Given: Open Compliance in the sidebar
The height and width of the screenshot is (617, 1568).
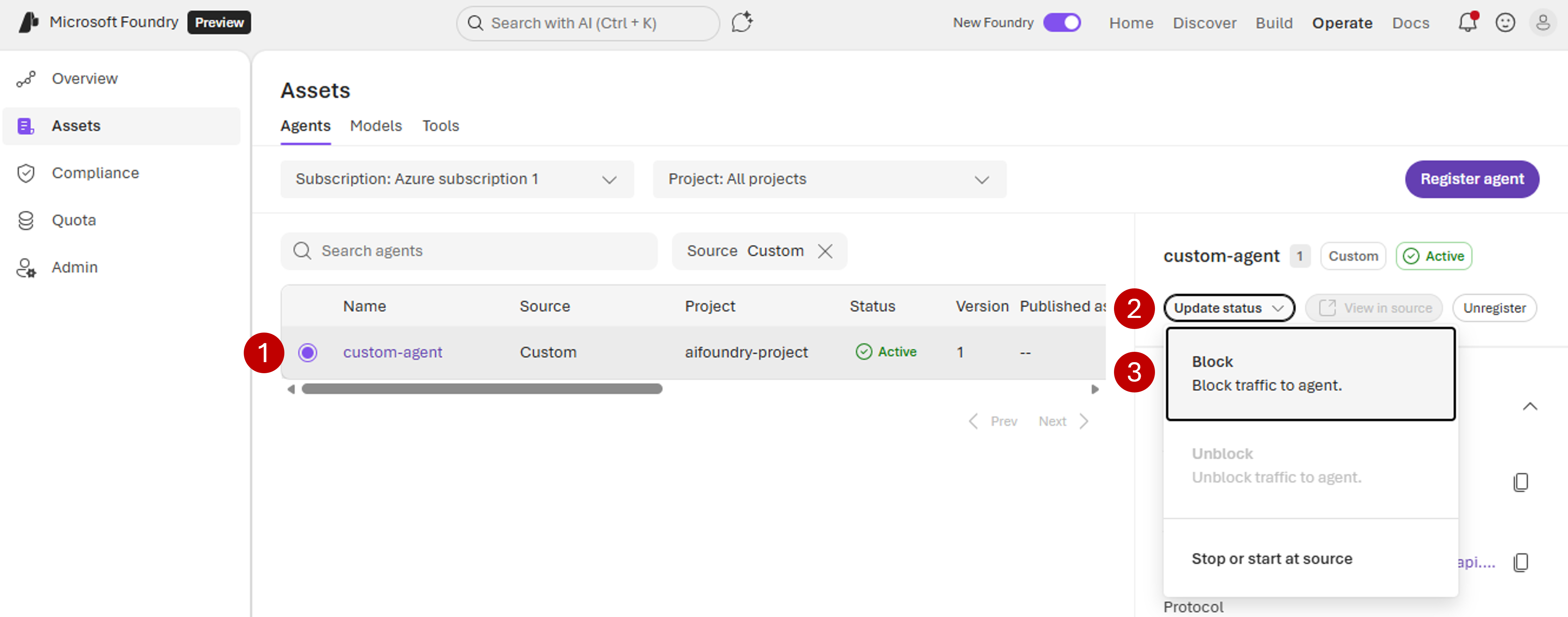Looking at the screenshot, I should pyautogui.click(x=122, y=174).
